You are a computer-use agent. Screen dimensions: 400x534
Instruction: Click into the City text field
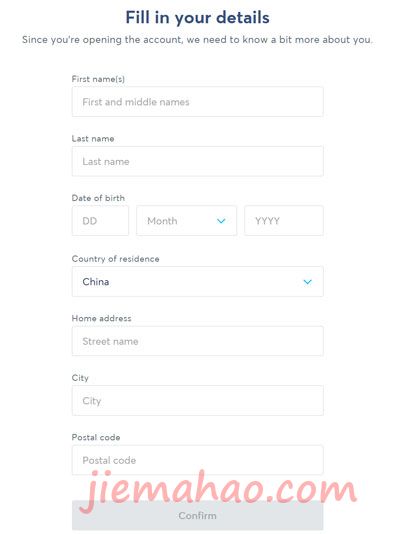197,401
